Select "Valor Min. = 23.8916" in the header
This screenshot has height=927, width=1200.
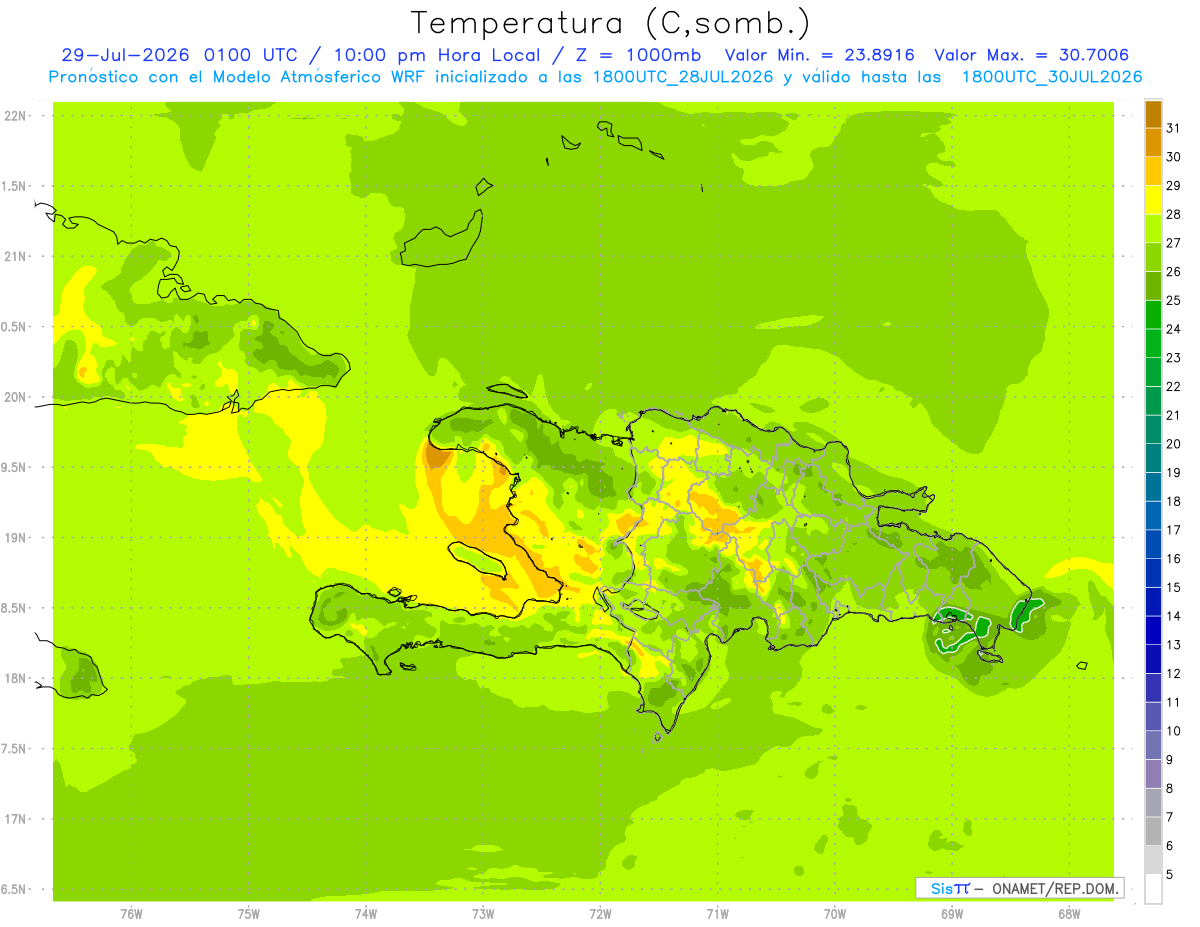point(819,55)
